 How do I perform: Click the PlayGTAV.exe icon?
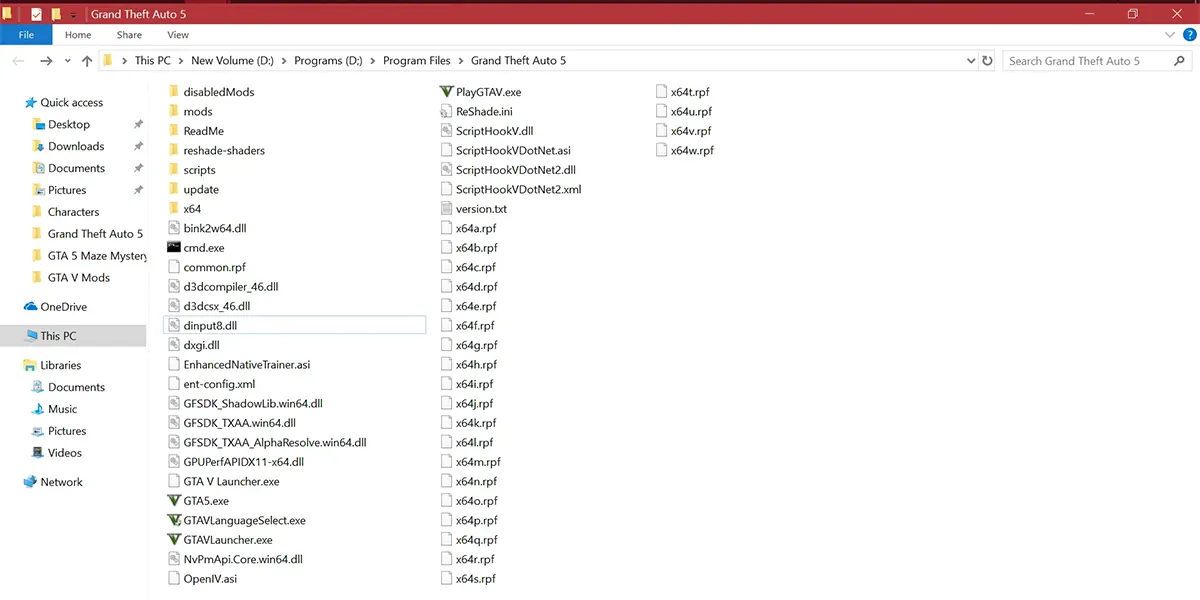[446, 92]
